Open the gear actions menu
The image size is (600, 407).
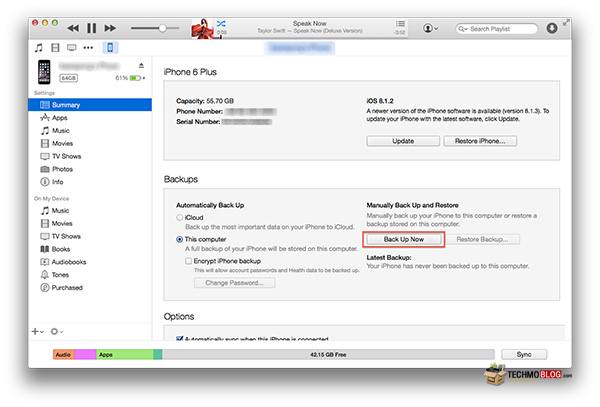57,331
